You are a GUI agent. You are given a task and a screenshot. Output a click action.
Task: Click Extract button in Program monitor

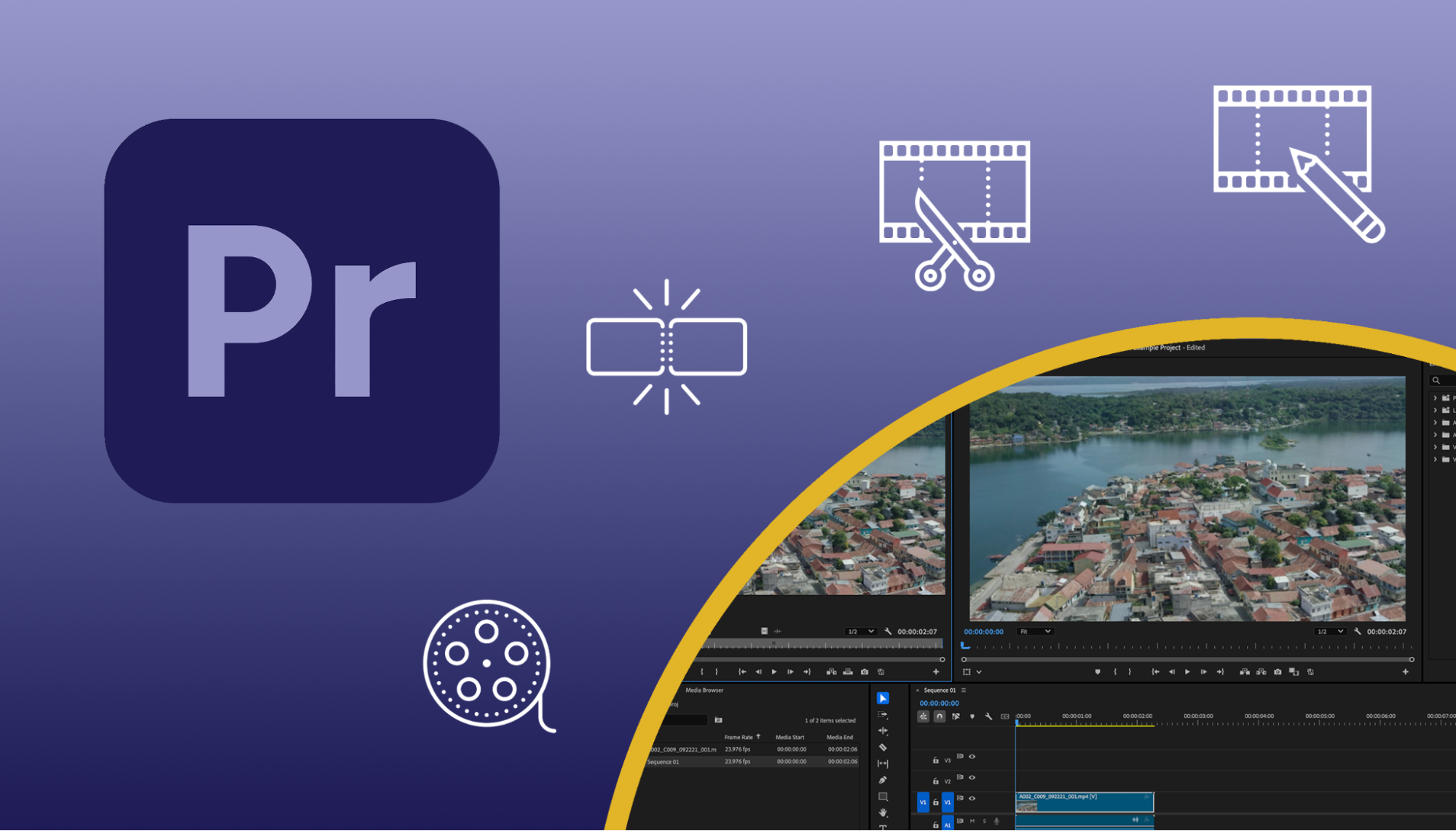tap(1261, 672)
